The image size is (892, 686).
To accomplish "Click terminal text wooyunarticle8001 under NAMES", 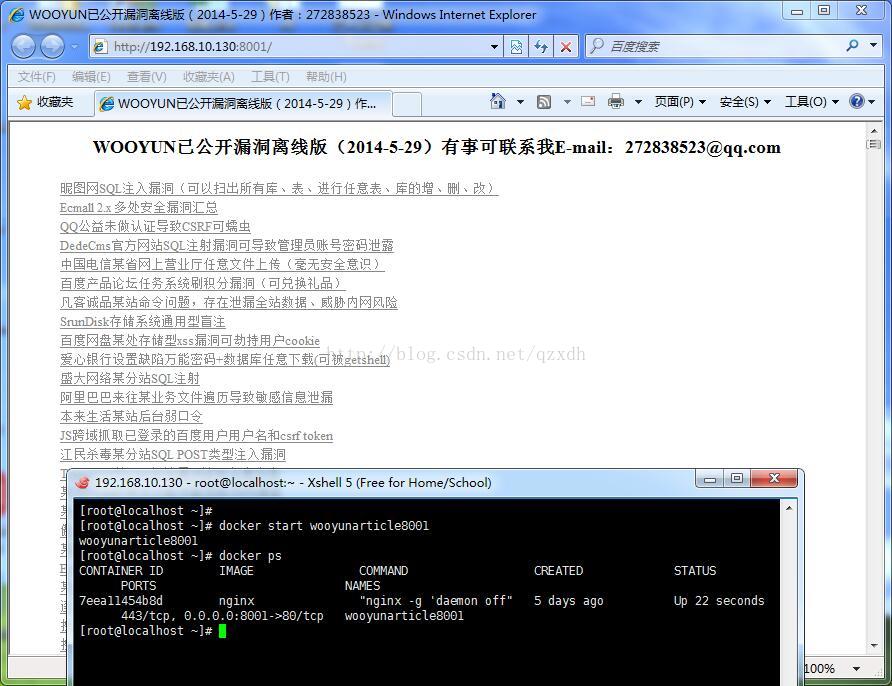I will point(404,616).
